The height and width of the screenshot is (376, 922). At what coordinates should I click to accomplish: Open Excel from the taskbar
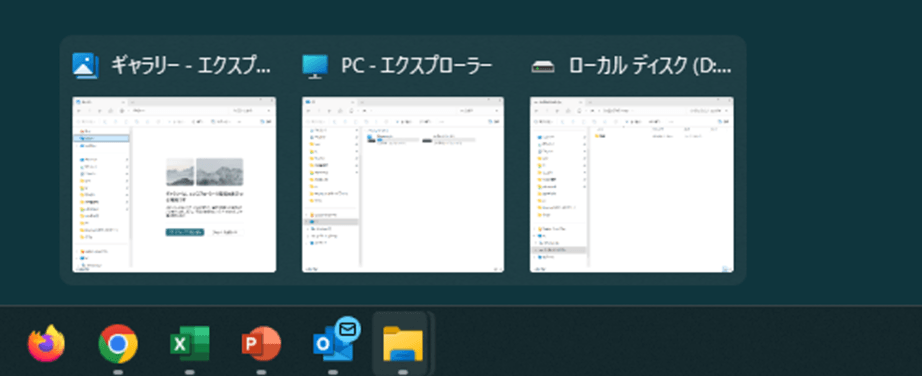(x=189, y=344)
